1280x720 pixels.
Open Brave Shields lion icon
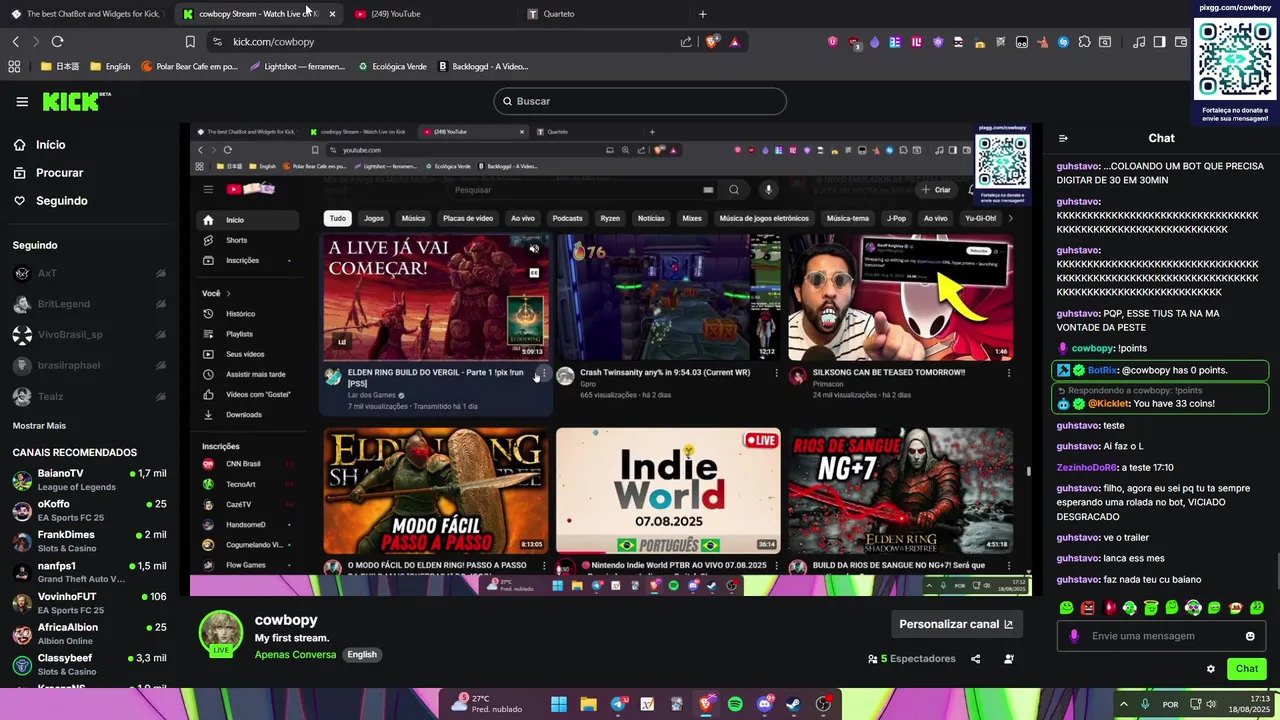pos(713,42)
